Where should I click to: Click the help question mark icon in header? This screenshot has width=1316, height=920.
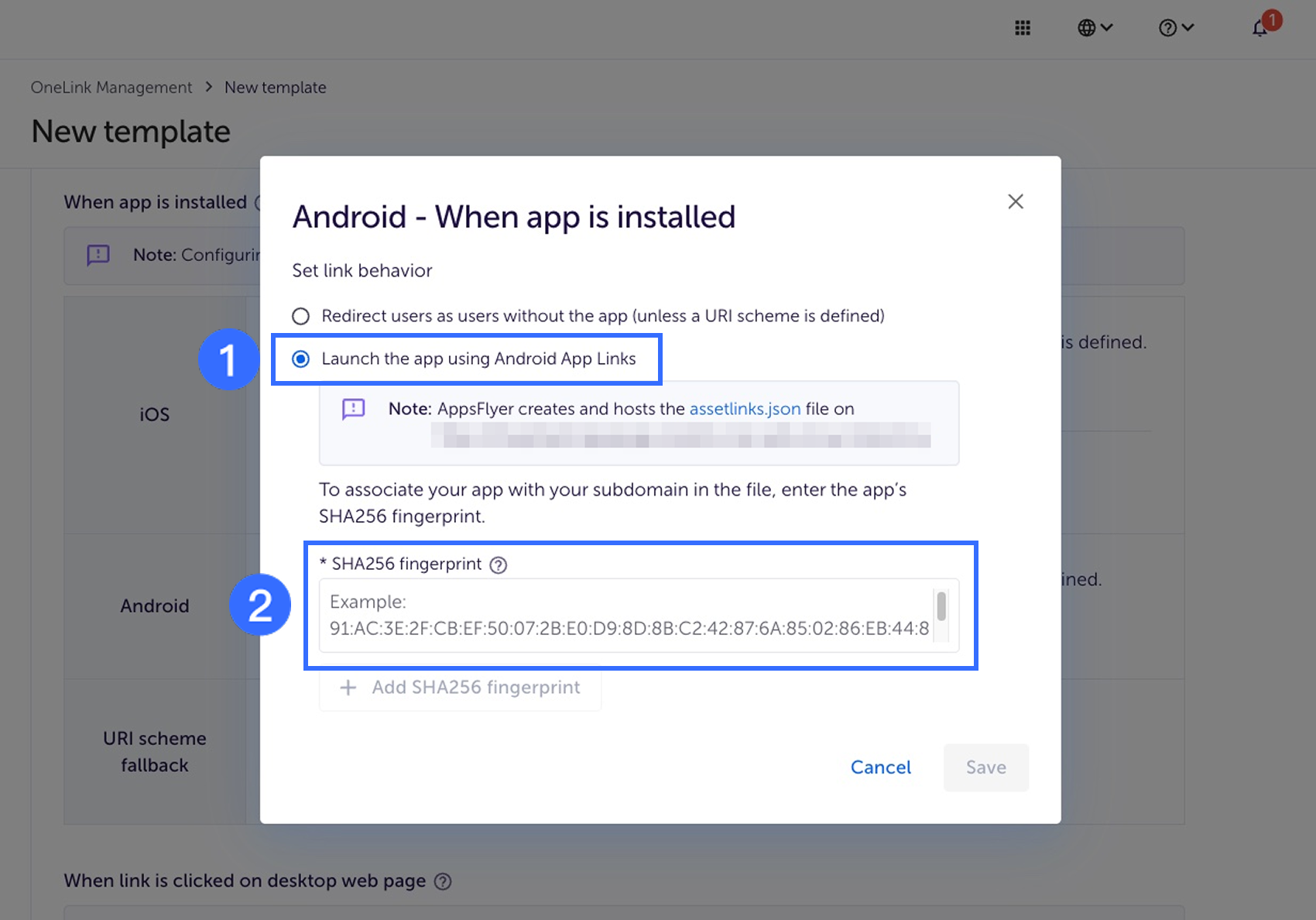point(1167,28)
